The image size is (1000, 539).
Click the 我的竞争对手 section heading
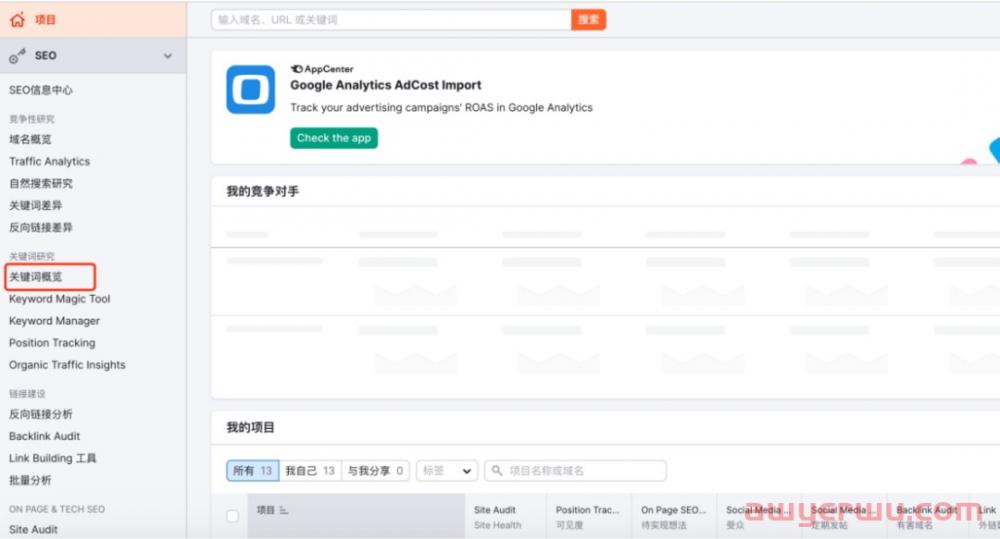coord(263,191)
